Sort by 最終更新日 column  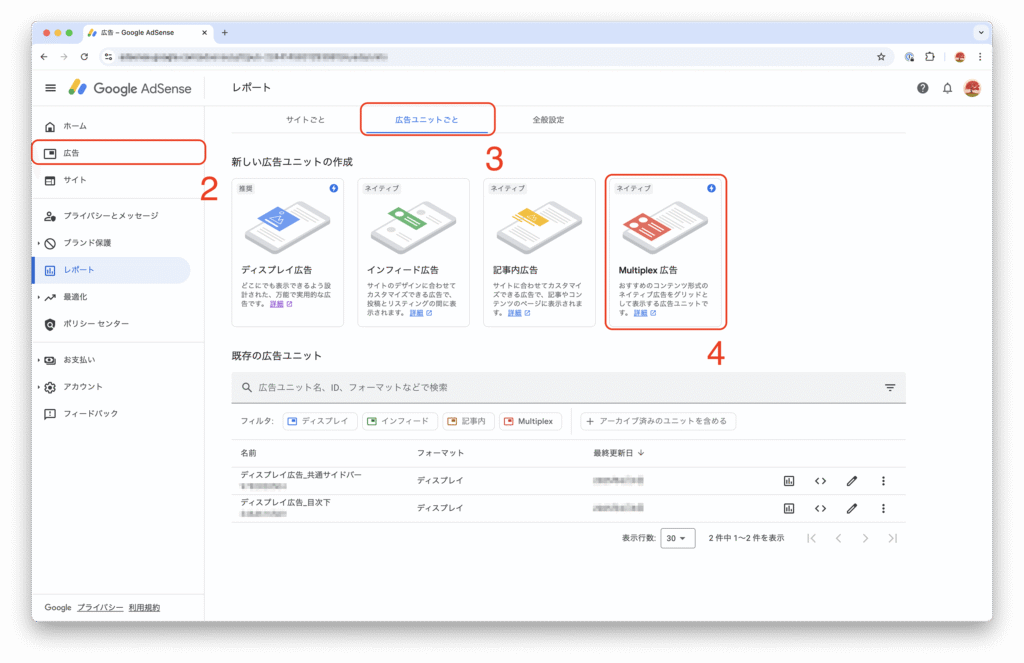[x=618, y=453]
